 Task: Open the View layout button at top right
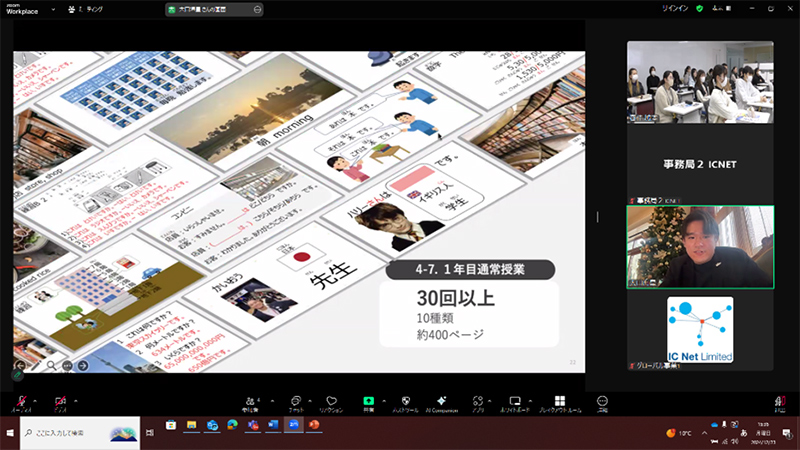[x=721, y=9]
